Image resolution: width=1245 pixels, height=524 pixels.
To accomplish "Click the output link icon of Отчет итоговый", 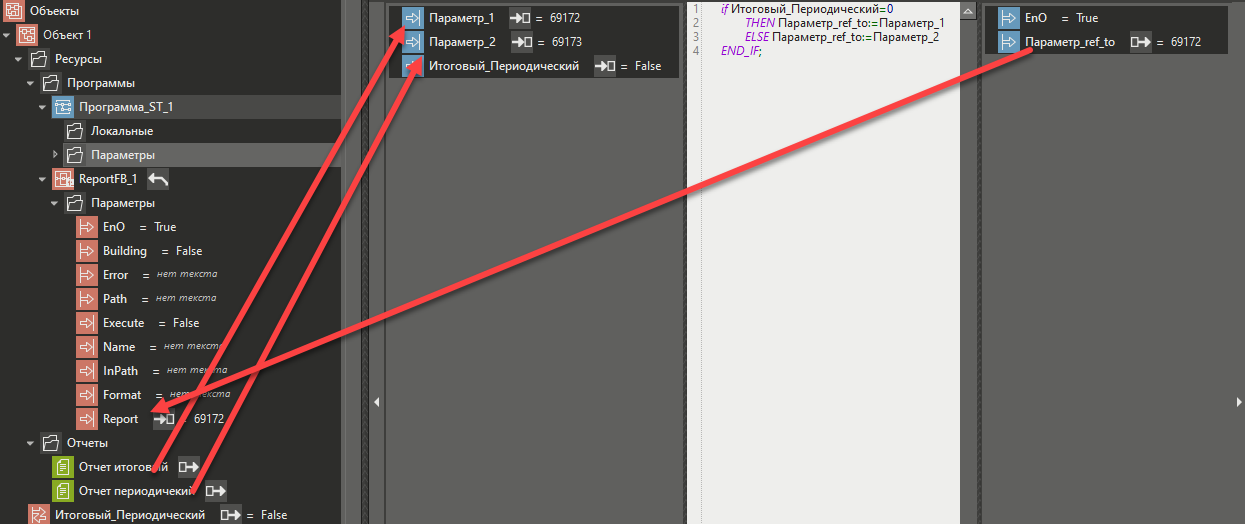I will point(189,467).
